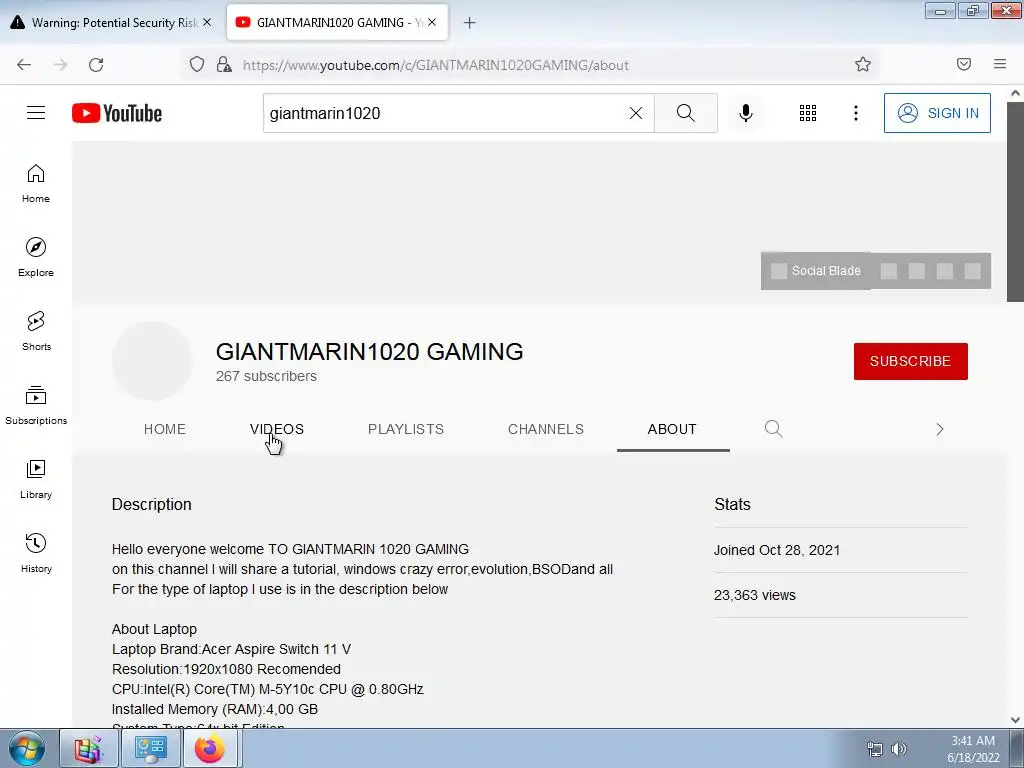Subscribe to GIANTMARIN1020 GAMING
Image resolution: width=1024 pixels, height=768 pixels.
tap(910, 361)
